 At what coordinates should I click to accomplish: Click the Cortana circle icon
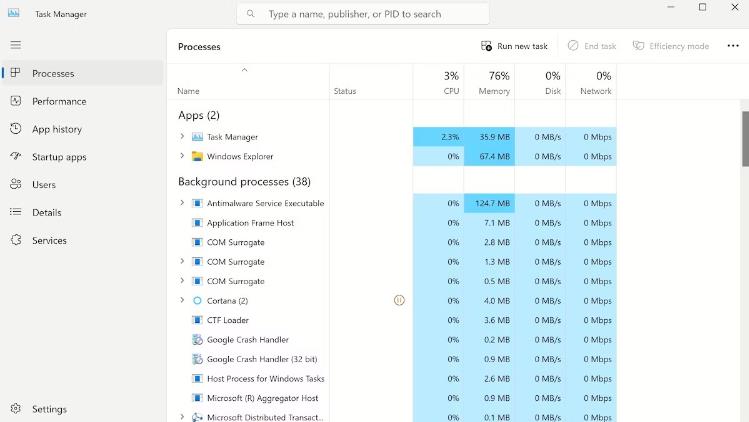197,301
